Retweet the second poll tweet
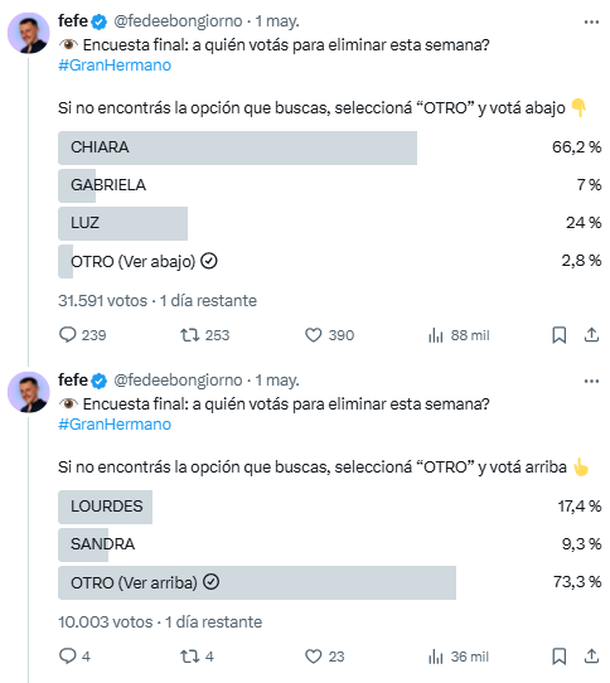The width and height of the screenshot is (610, 683). (187, 656)
